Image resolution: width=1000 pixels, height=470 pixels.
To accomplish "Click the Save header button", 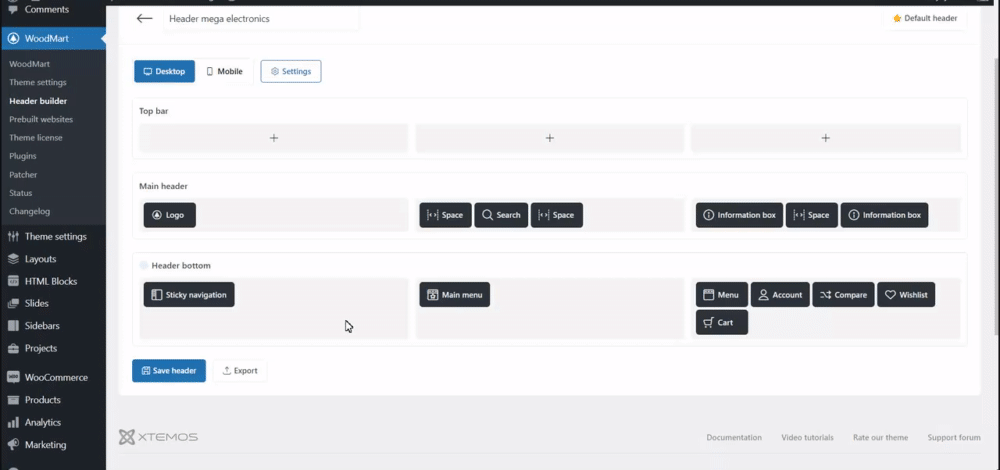I will [169, 371].
